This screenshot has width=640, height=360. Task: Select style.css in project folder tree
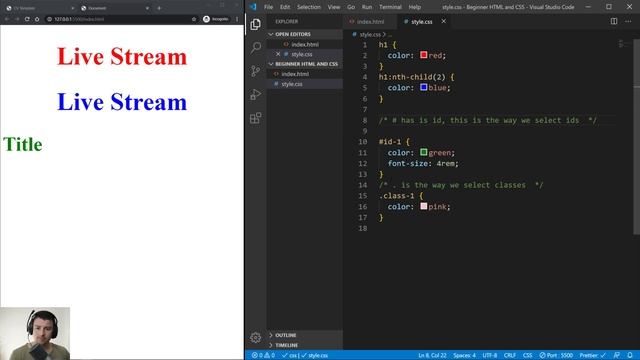(305, 84)
